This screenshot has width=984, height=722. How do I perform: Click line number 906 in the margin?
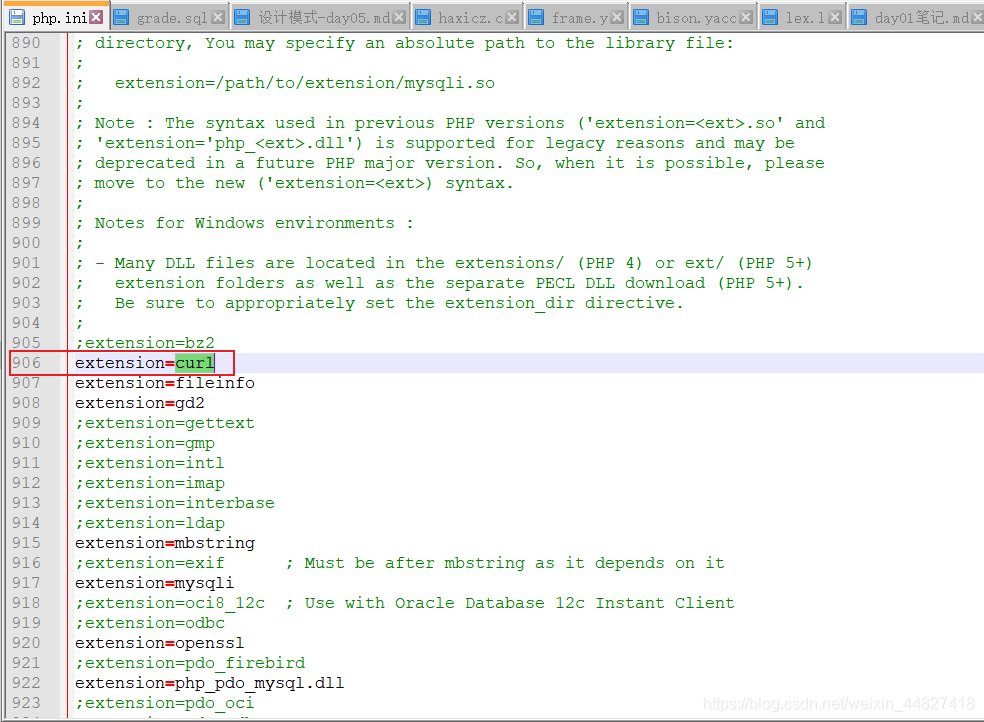click(26, 363)
